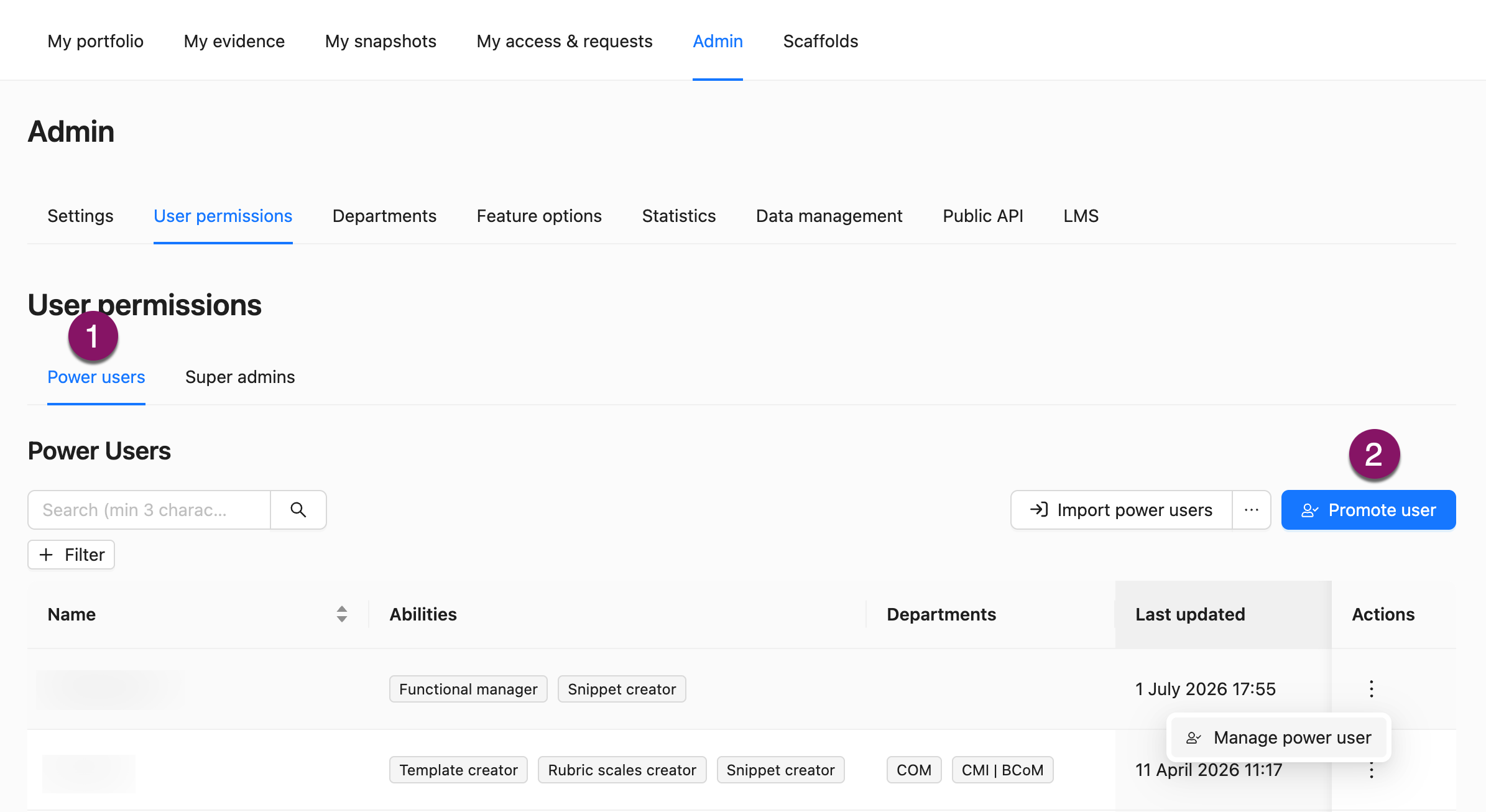Click the CMI | BCoM department tag
The image size is (1486, 812).
[1002, 770]
